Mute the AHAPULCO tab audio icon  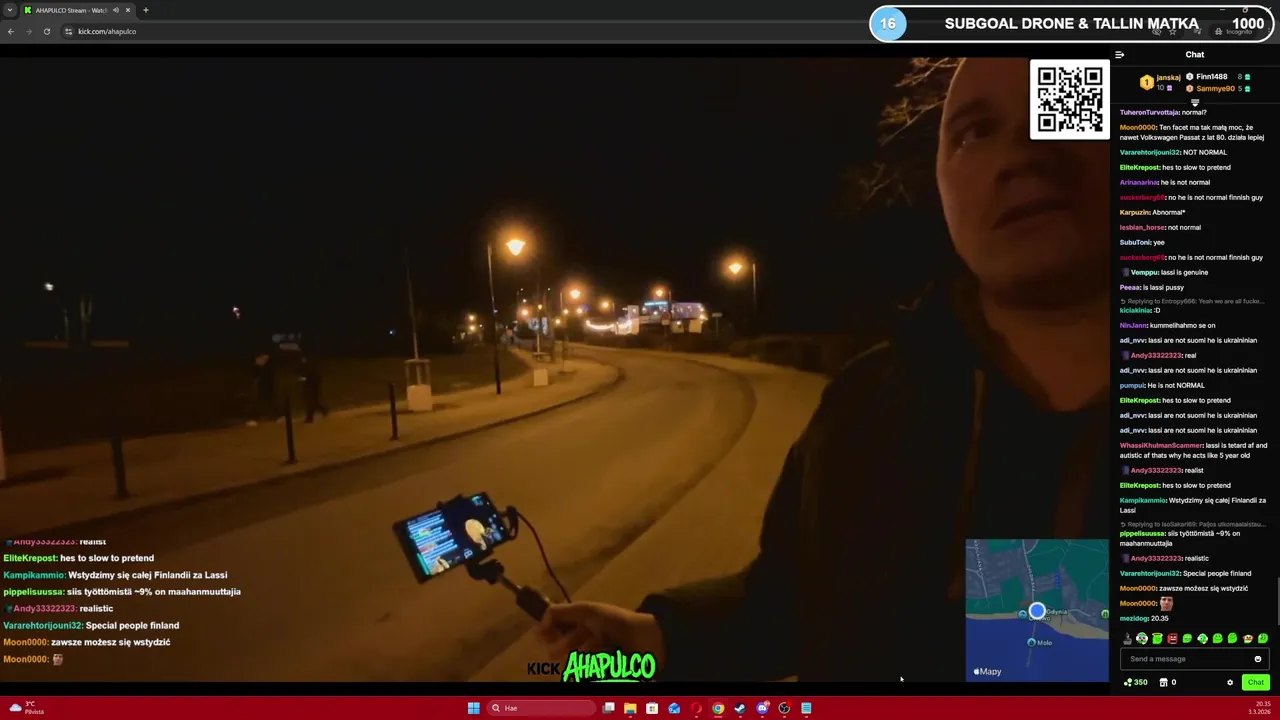point(116,10)
